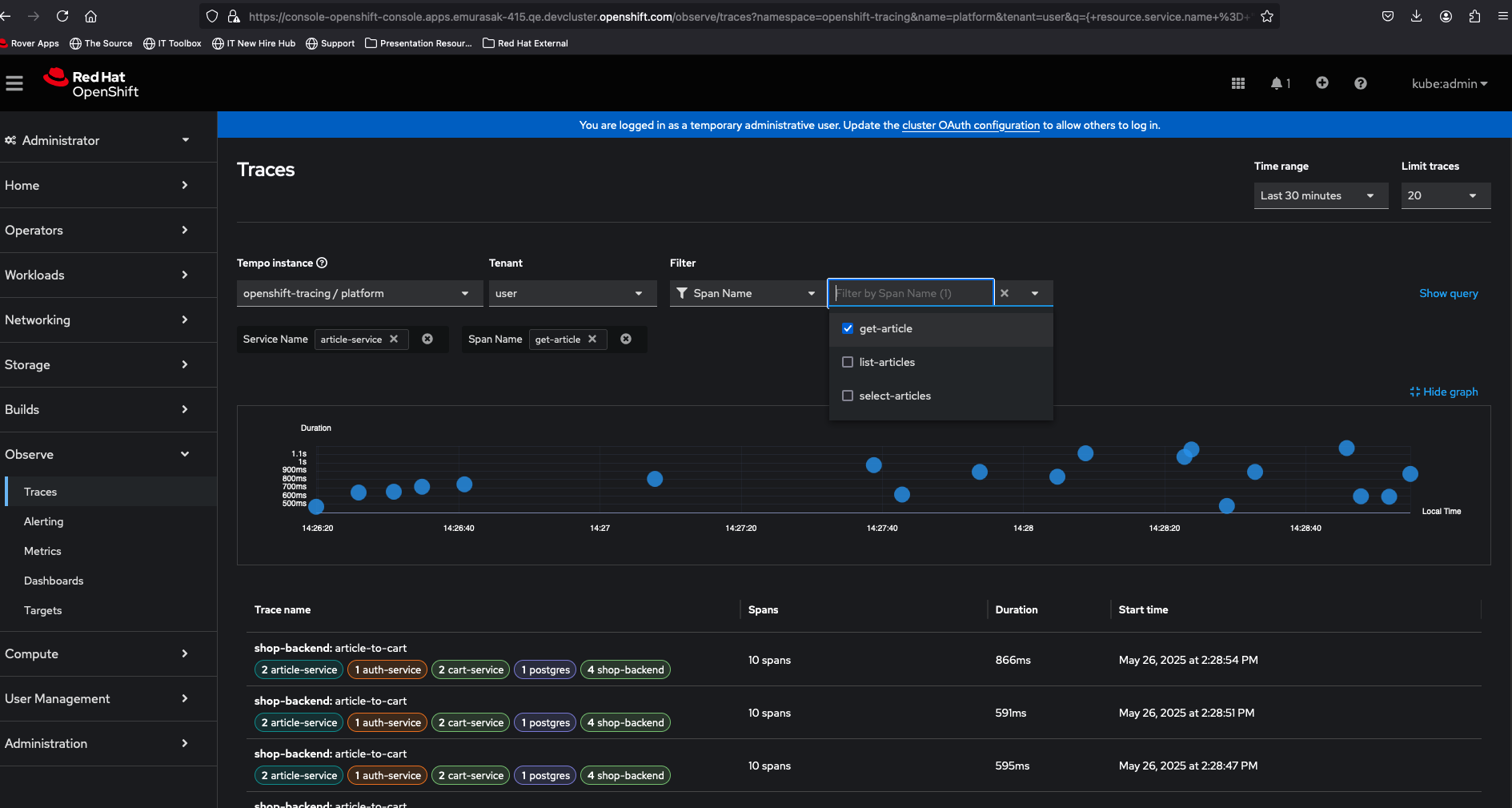Open the application launcher grid icon
This screenshot has height=808, width=1512.
click(1237, 83)
